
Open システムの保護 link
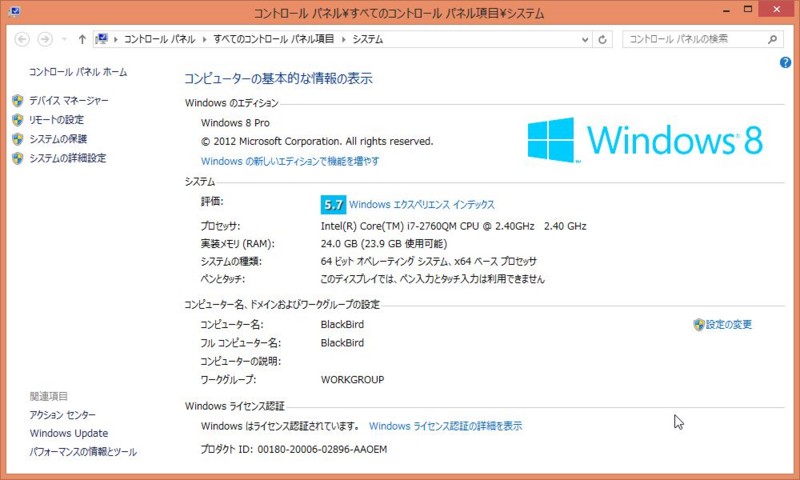tap(58, 139)
